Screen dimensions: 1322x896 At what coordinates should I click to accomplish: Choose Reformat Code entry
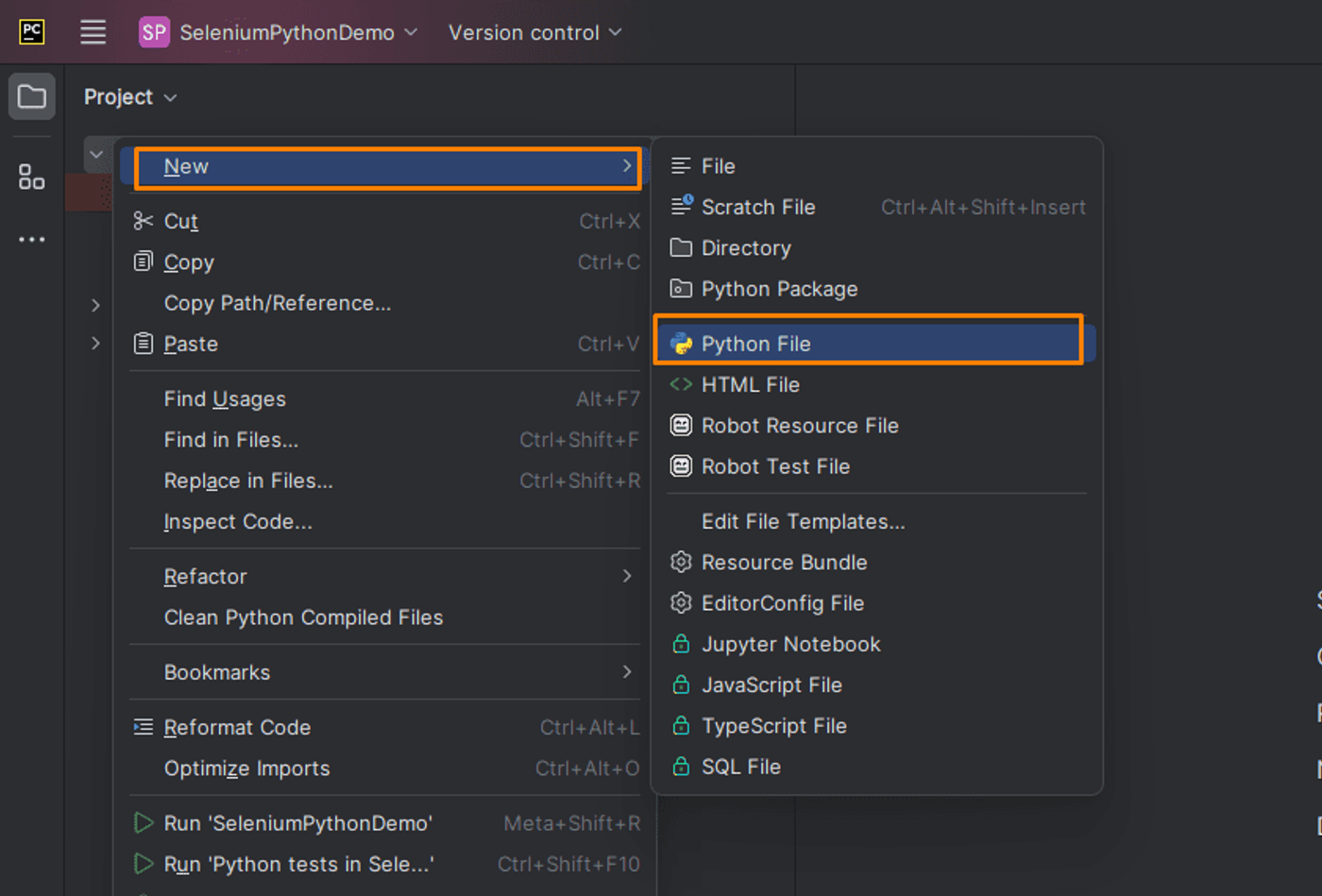pos(385,727)
